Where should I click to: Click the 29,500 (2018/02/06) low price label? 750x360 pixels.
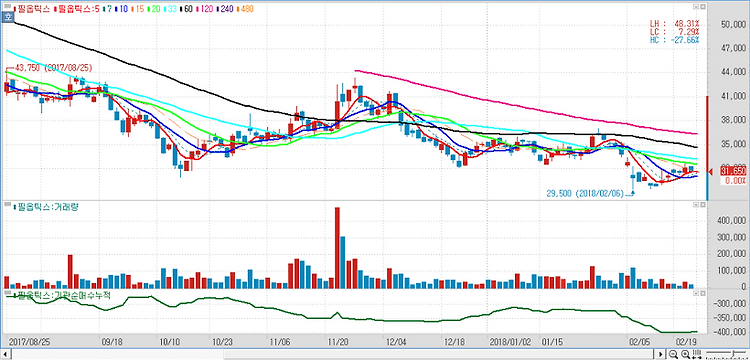point(585,193)
